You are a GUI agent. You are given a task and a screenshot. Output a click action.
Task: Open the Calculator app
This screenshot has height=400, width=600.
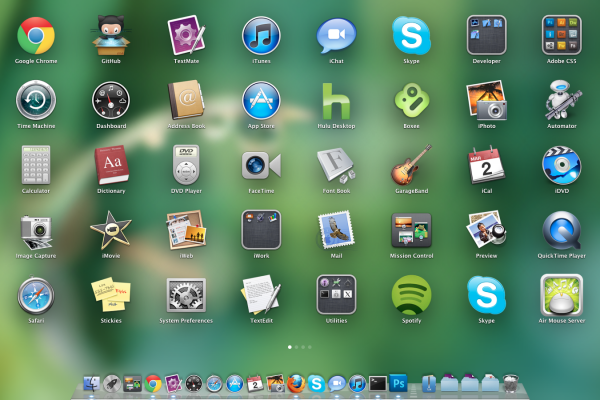[36, 165]
